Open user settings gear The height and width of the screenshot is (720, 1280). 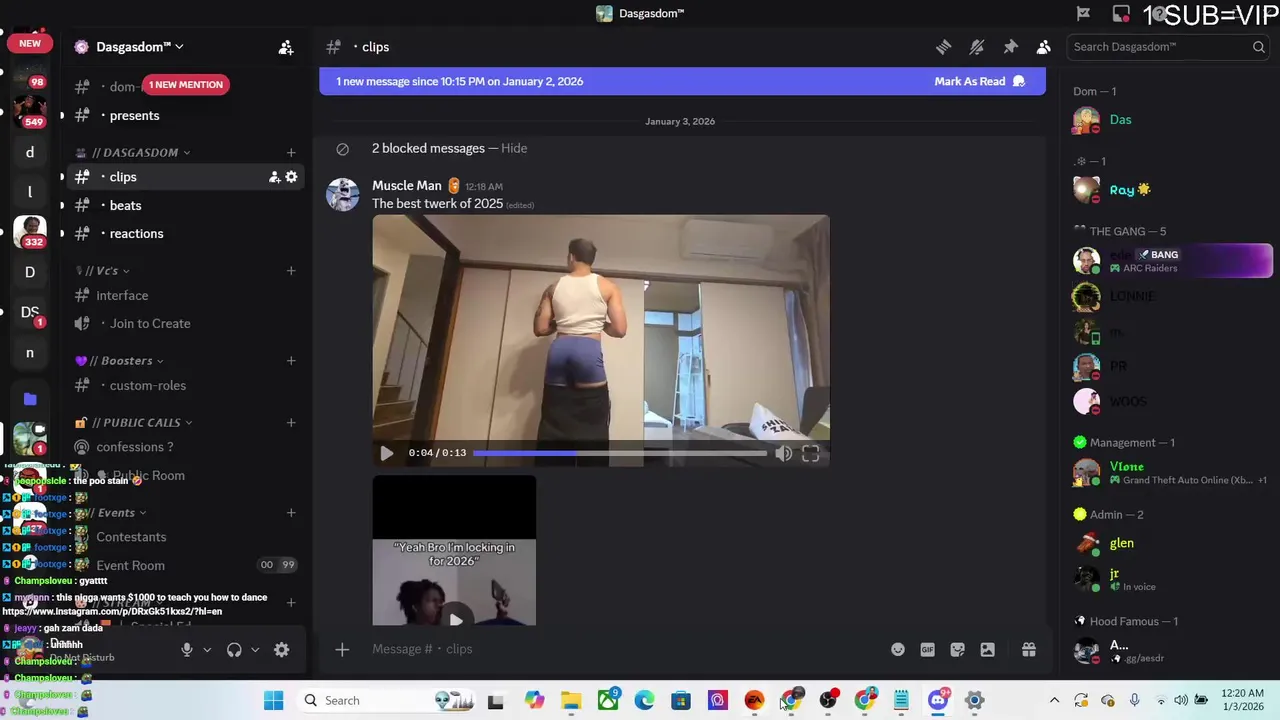coord(282,650)
